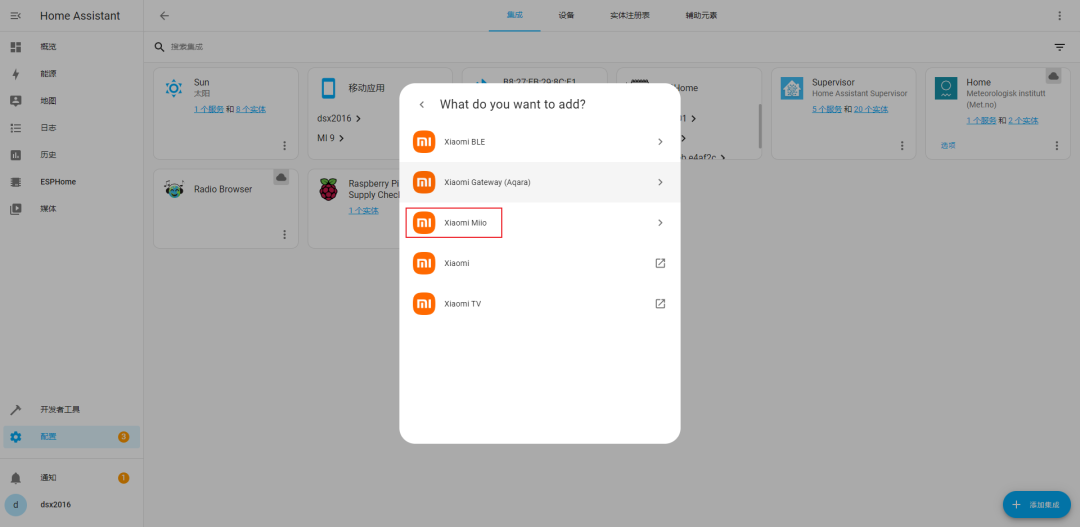
Task: Open the dsx2016 user avatar
Action: pos(16,504)
